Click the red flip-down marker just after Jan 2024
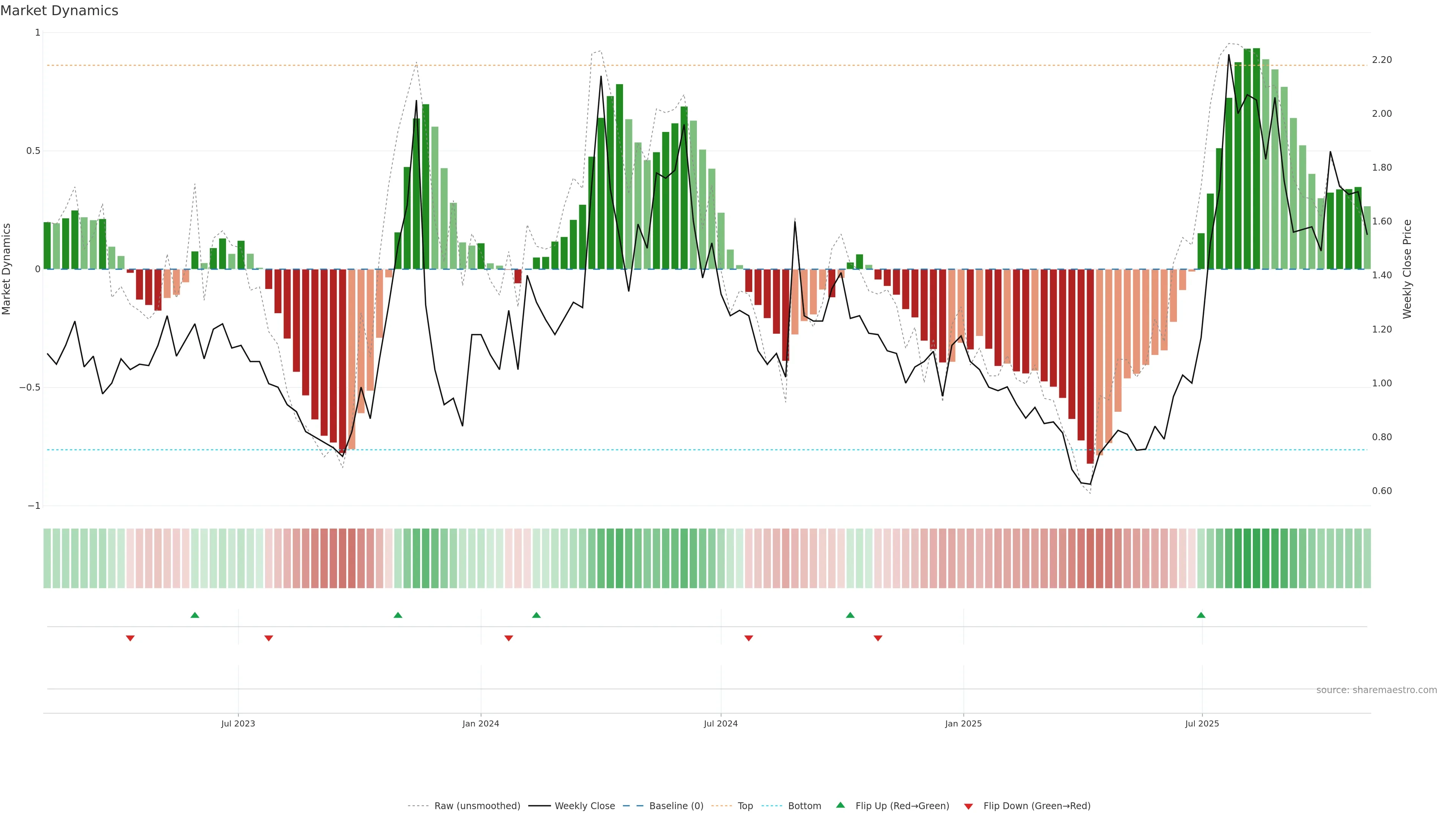 [x=509, y=638]
